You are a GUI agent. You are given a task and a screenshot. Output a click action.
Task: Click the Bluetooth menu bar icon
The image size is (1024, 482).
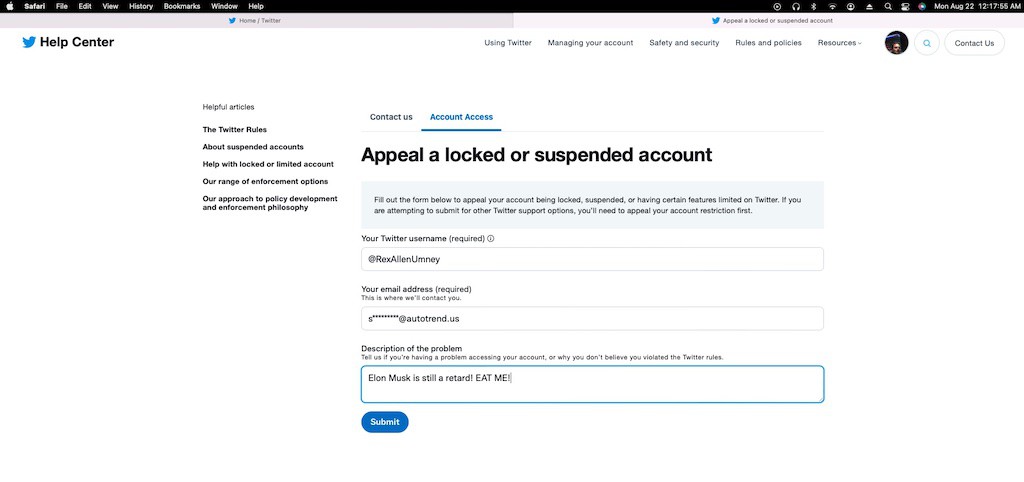[813, 6]
